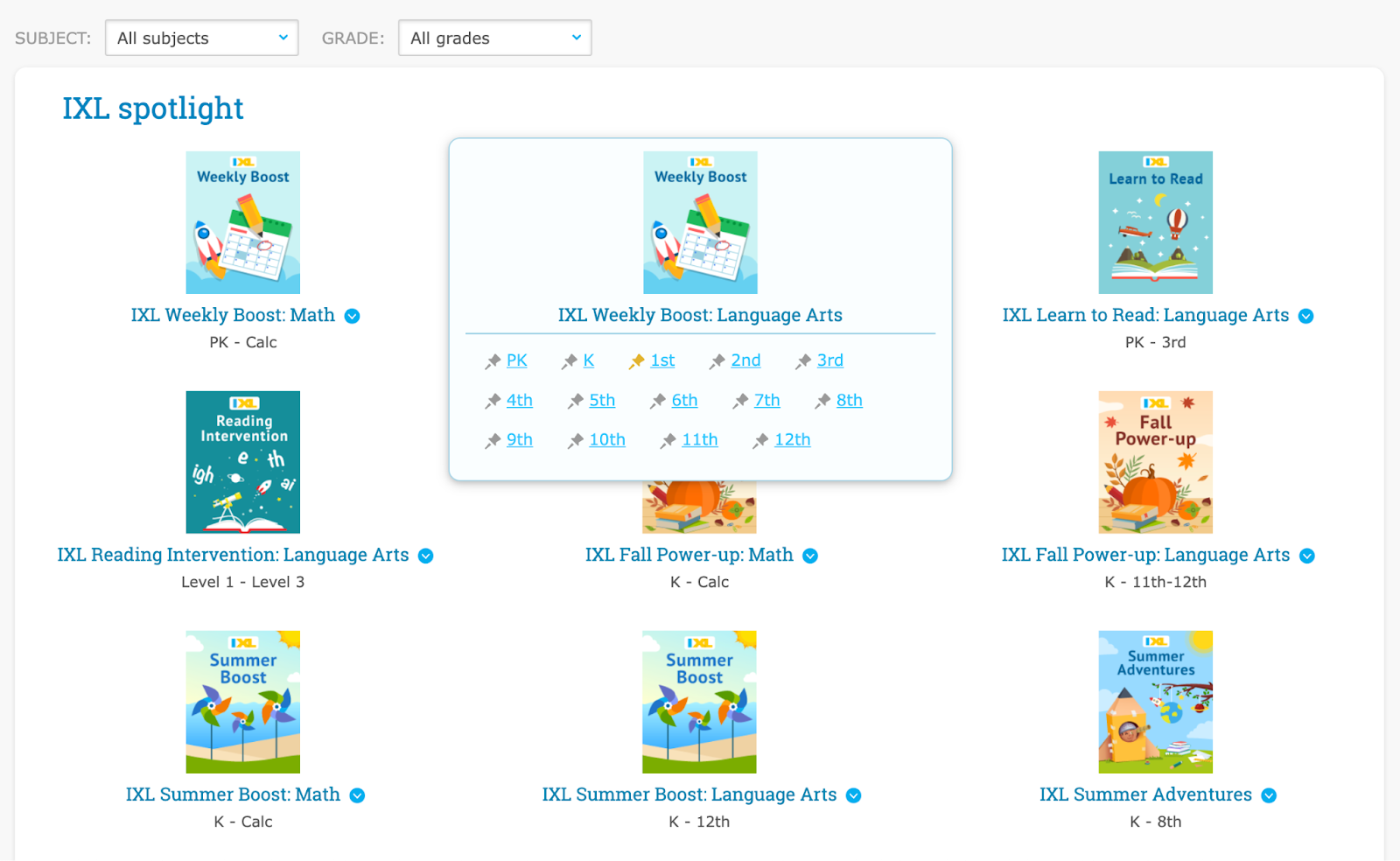Click the Learn to Read cover thumbnail
The image size is (1400, 861).
1156,222
